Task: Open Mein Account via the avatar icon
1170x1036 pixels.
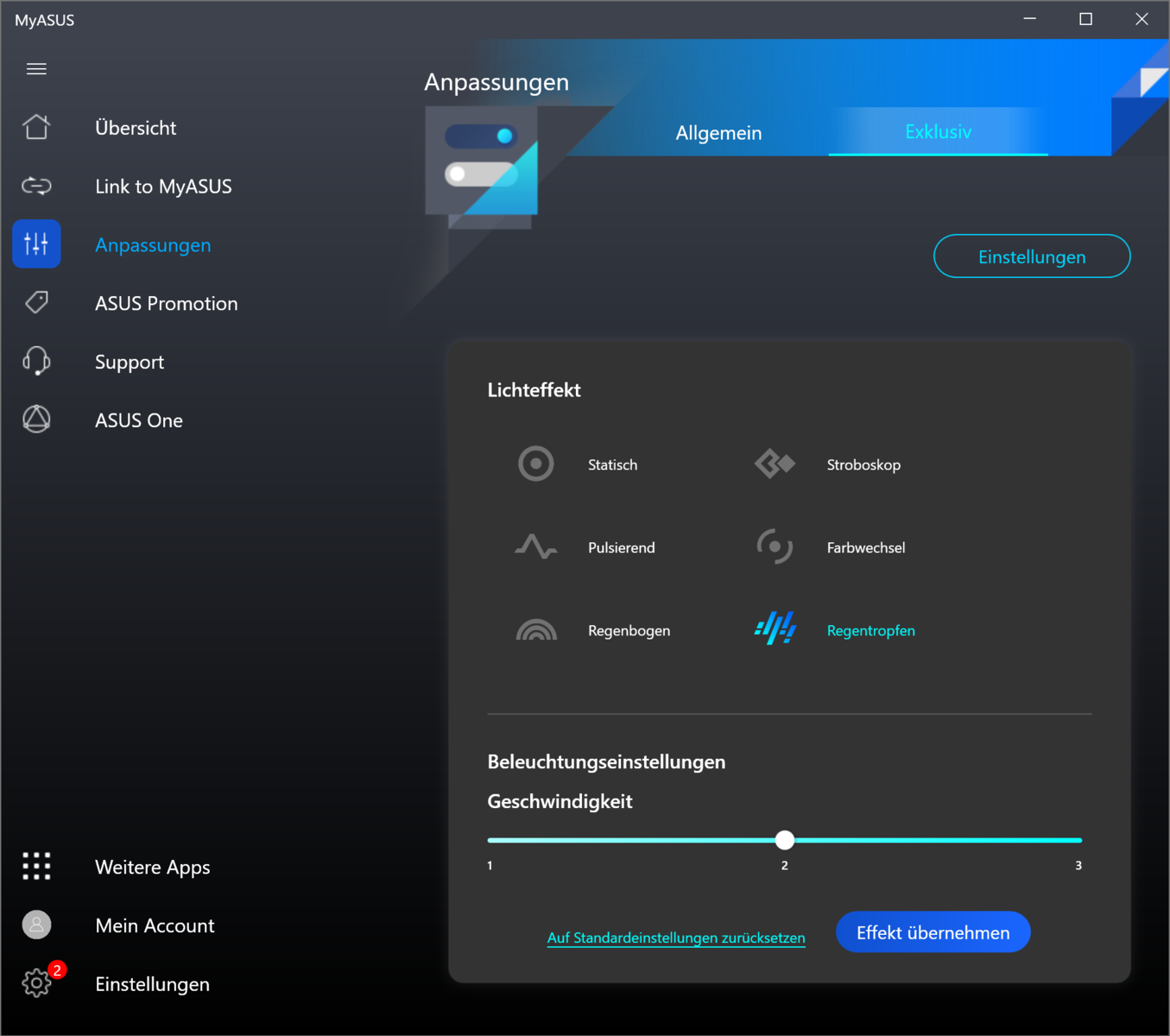Action: pyautogui.click(x=36, y=925)
